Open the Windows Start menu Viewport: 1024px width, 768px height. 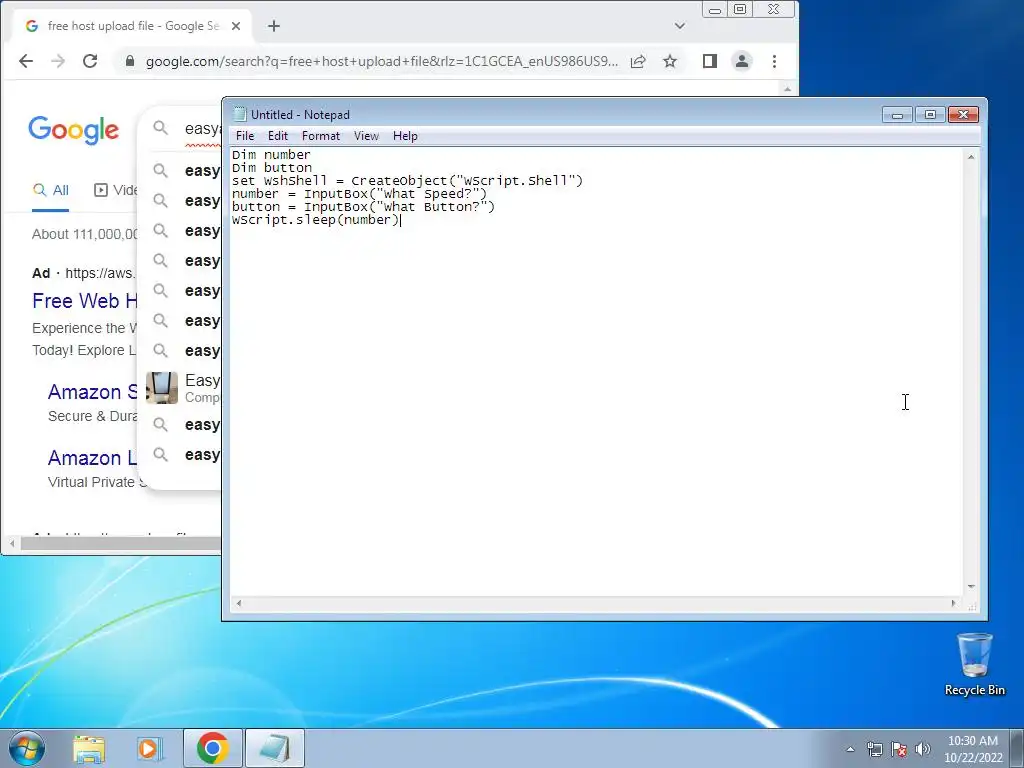tap(27, 748)
